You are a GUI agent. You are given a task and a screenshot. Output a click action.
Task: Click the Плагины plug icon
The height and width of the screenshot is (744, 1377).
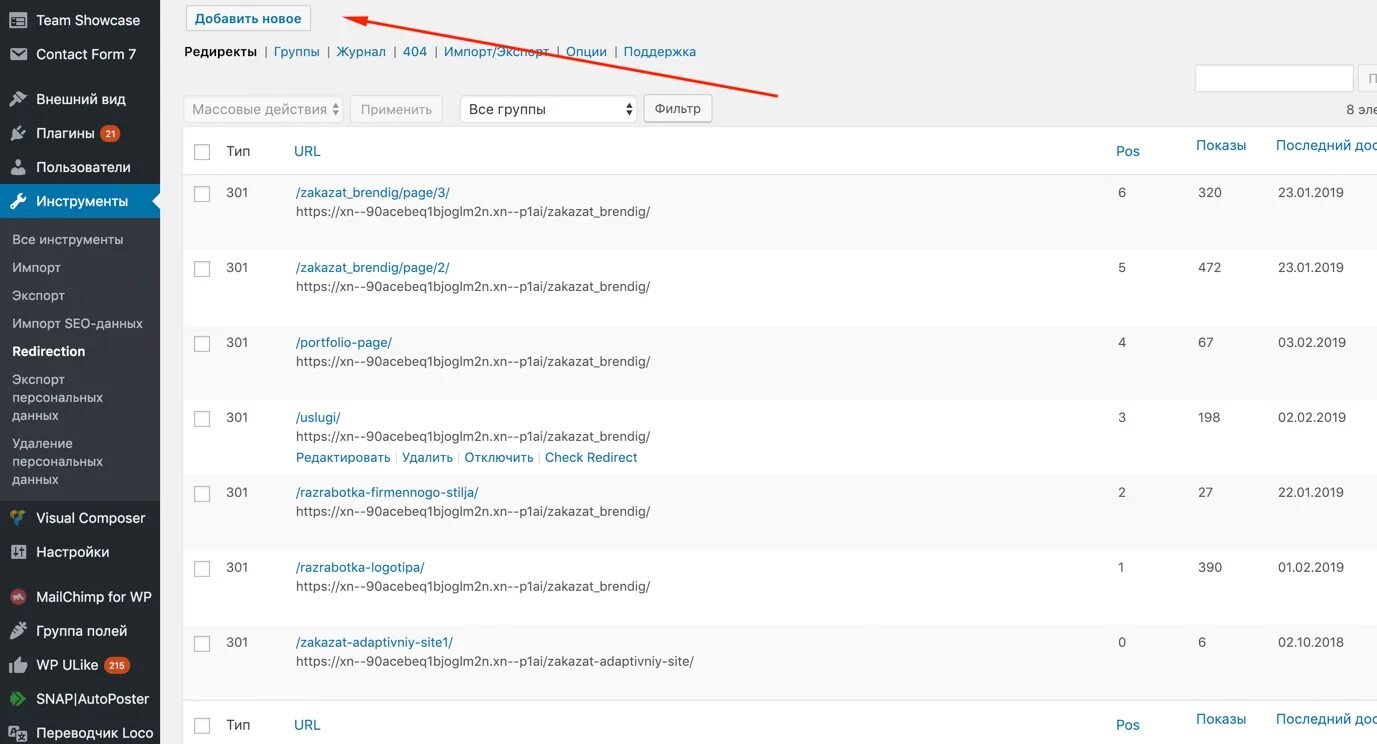point(18,133)
